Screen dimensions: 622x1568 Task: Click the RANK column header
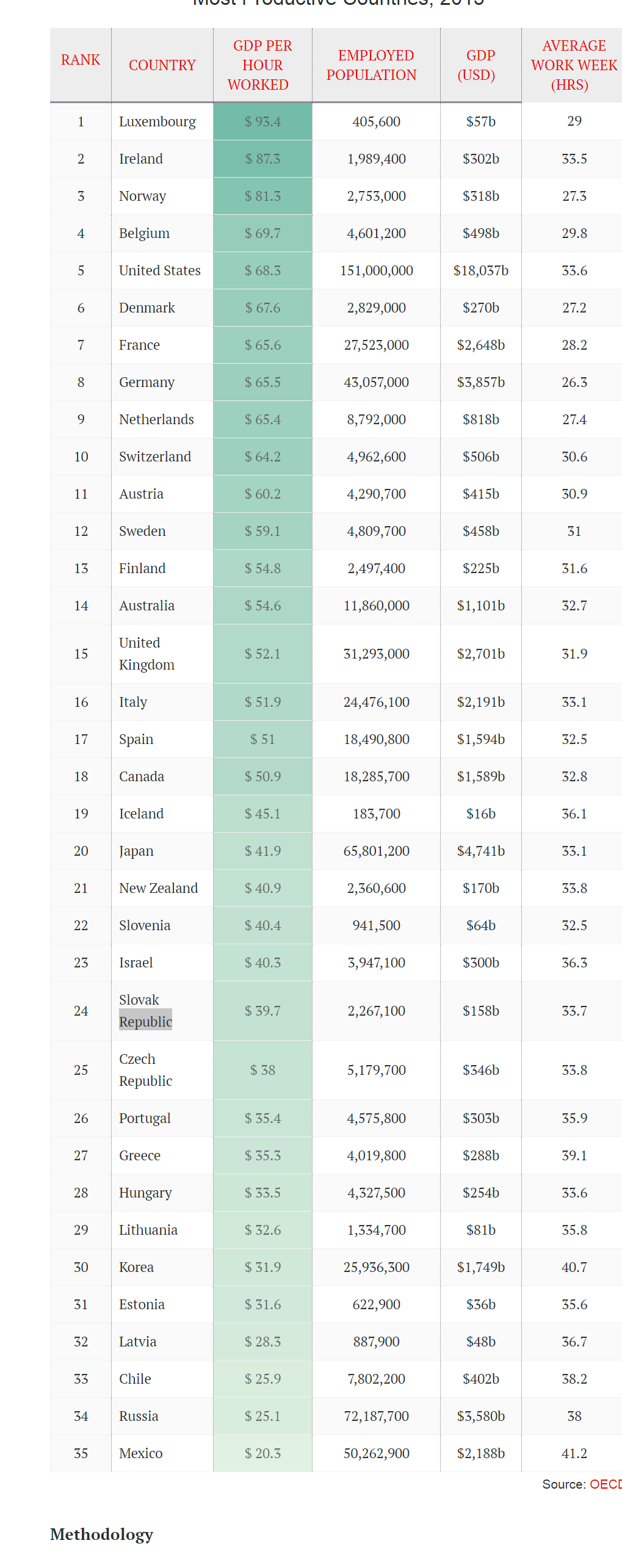81,60
